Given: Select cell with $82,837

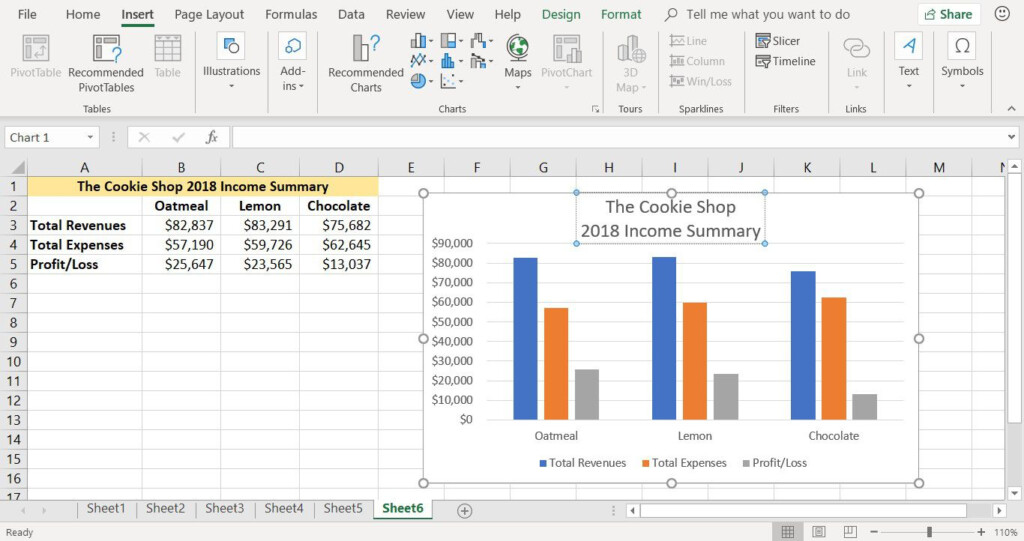Looking at the screenshot, I should click(181, 225).
